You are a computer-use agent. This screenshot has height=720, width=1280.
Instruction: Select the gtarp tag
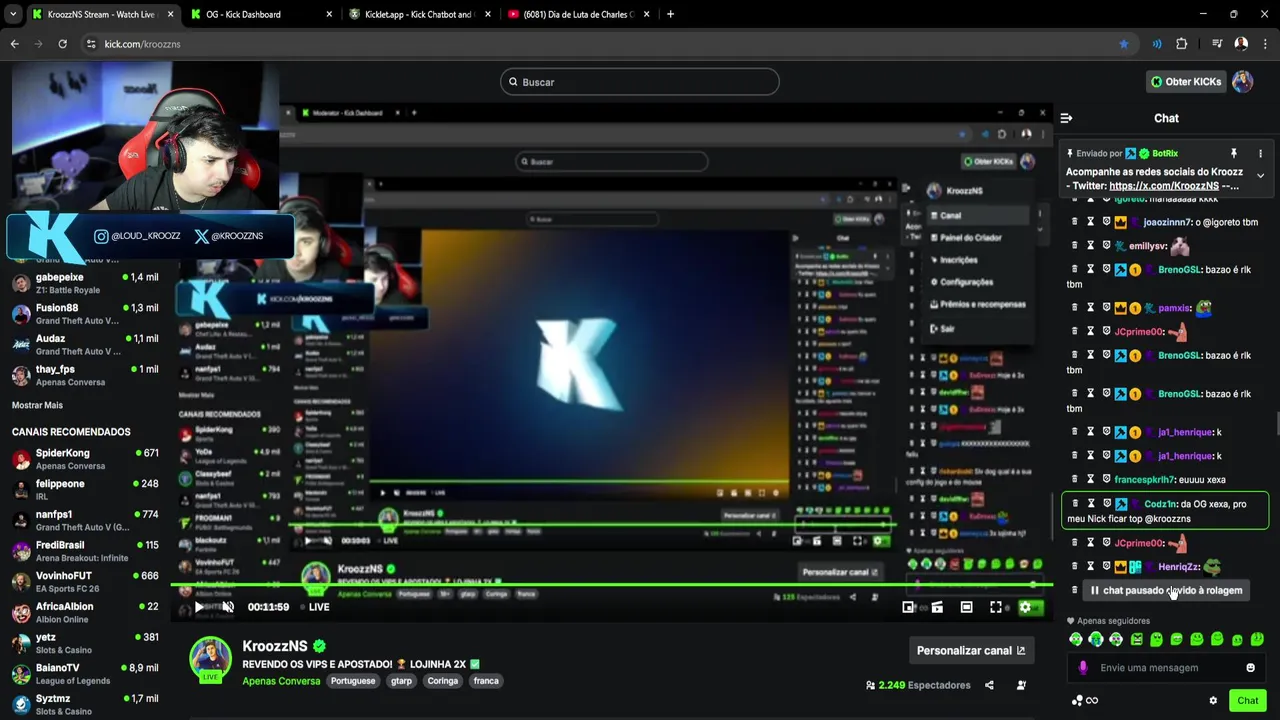point(401,681)
